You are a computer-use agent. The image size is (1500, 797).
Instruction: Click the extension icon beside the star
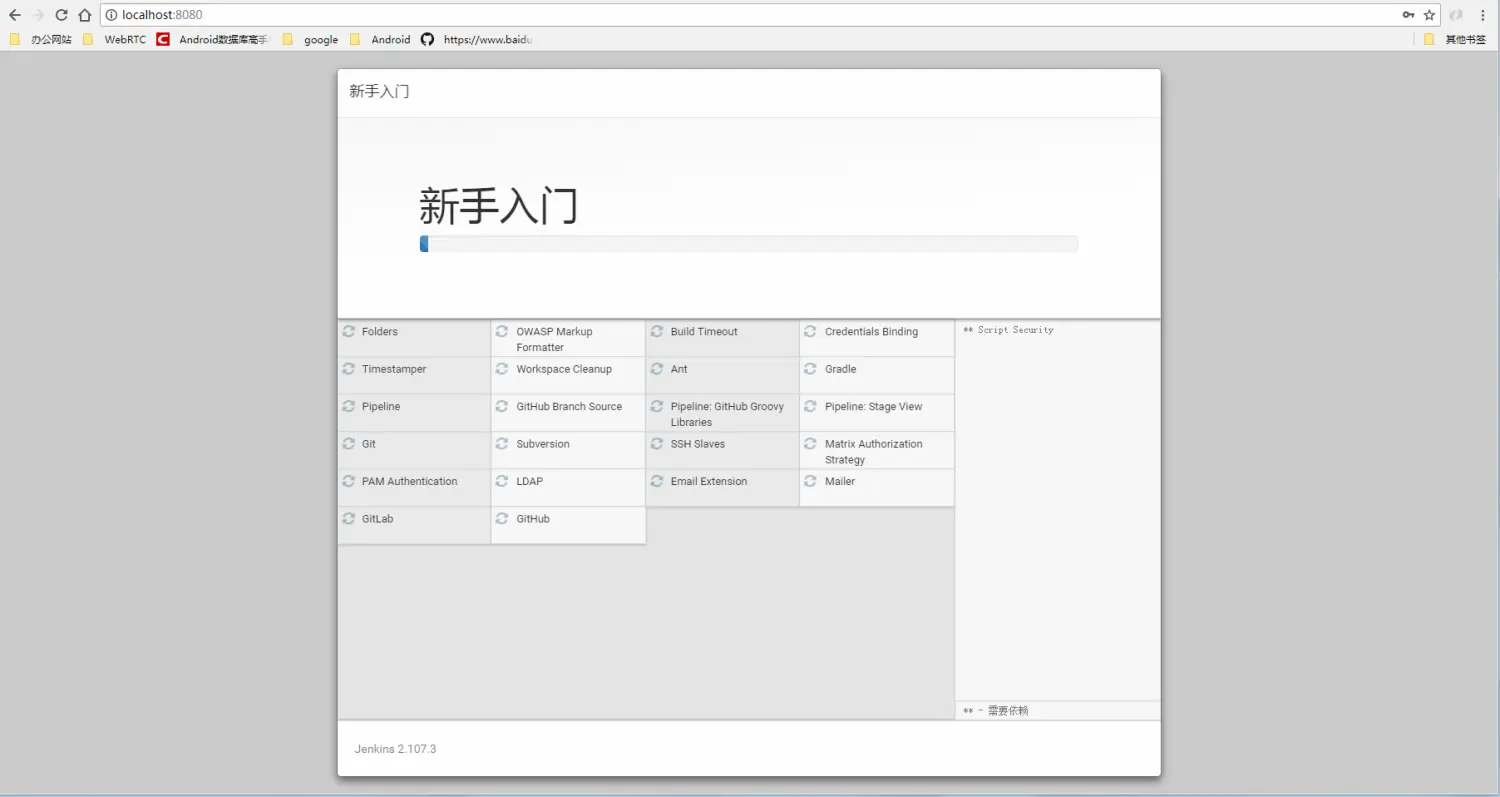(x=1457, y=15)
